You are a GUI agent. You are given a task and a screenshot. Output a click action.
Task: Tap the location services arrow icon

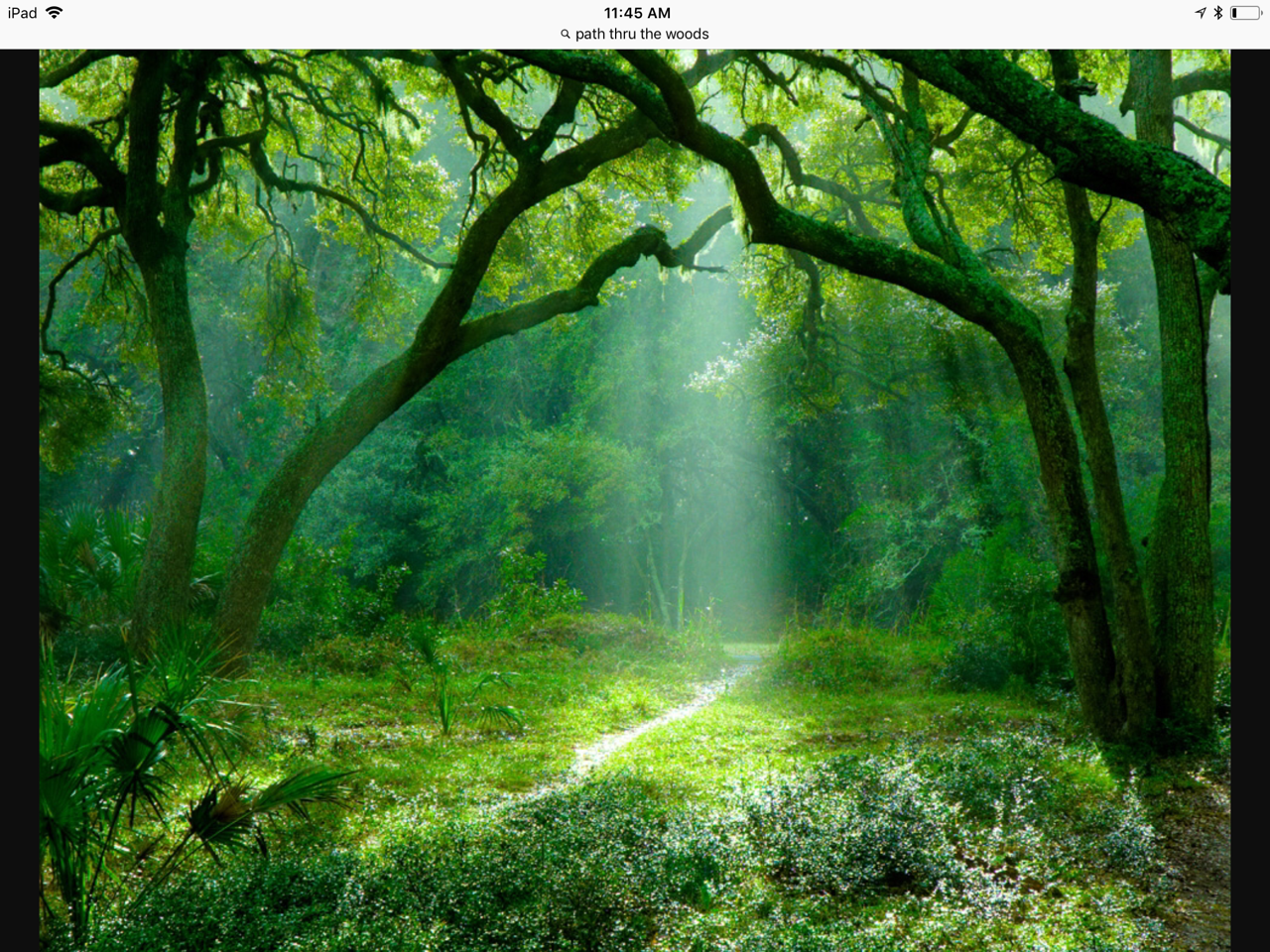click(x=1200, y=13)
